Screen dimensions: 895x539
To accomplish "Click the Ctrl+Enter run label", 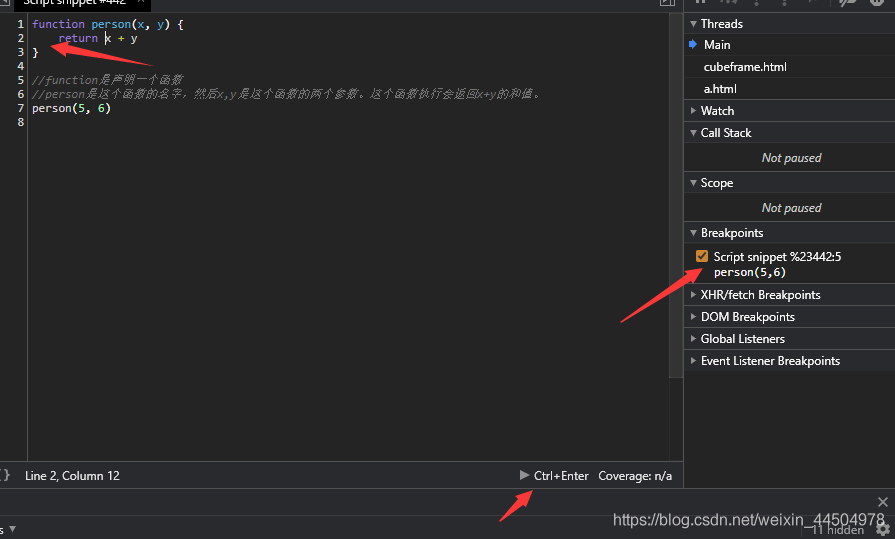I will click(x=561, y=476).
